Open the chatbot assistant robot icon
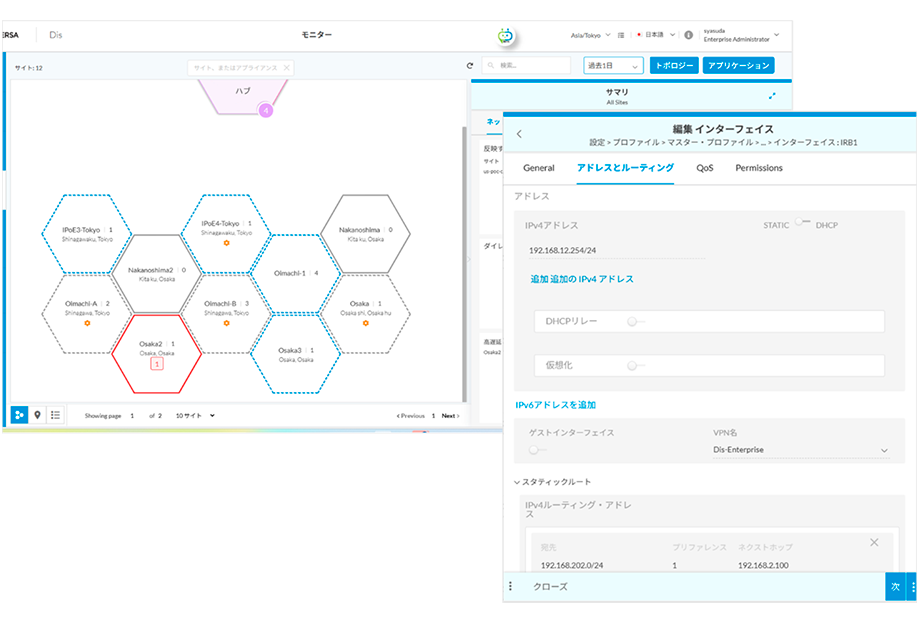This screenshot has height=620, width=920. [506, 35]
